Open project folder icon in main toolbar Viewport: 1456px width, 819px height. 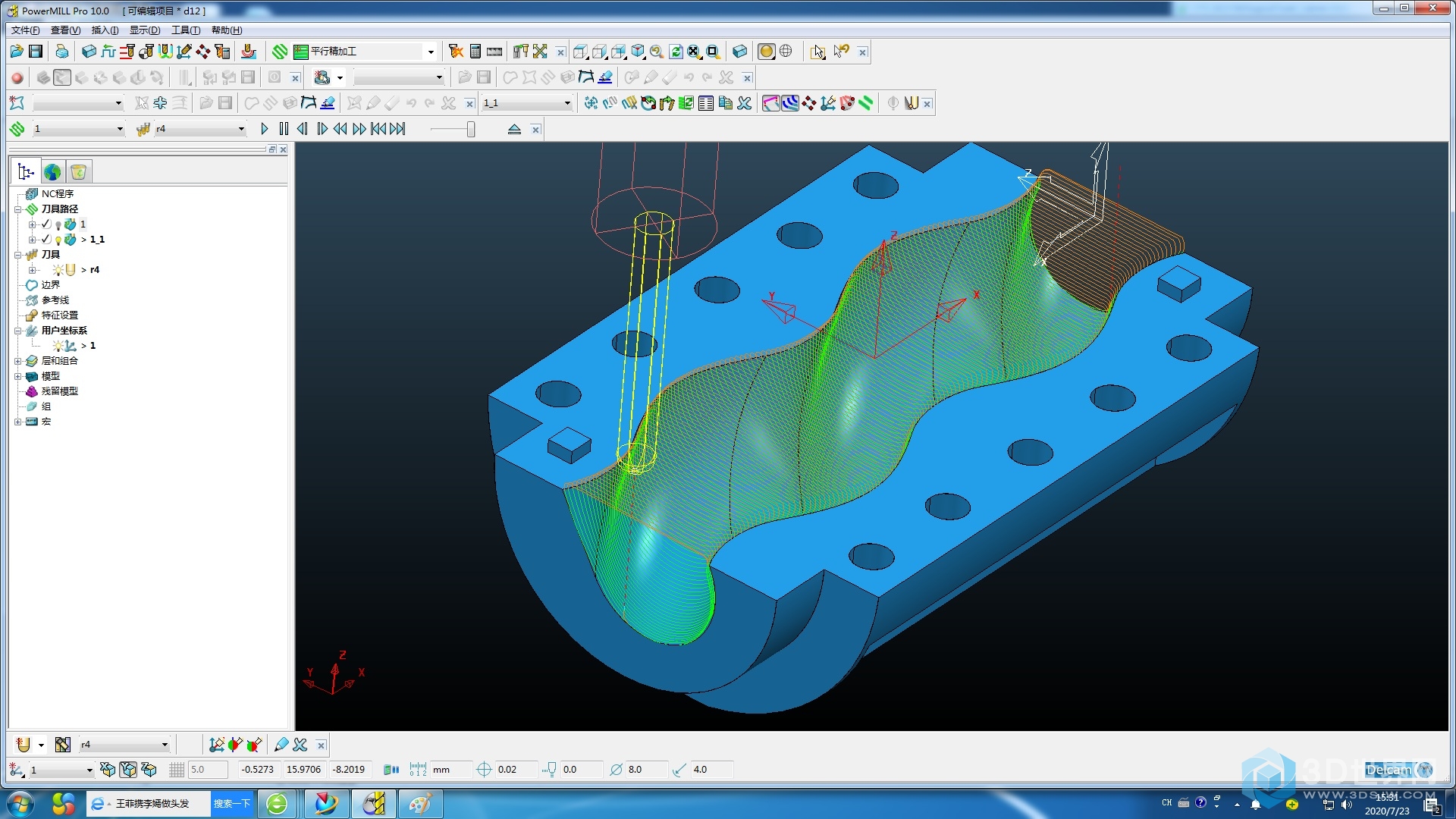coord(17,52)
